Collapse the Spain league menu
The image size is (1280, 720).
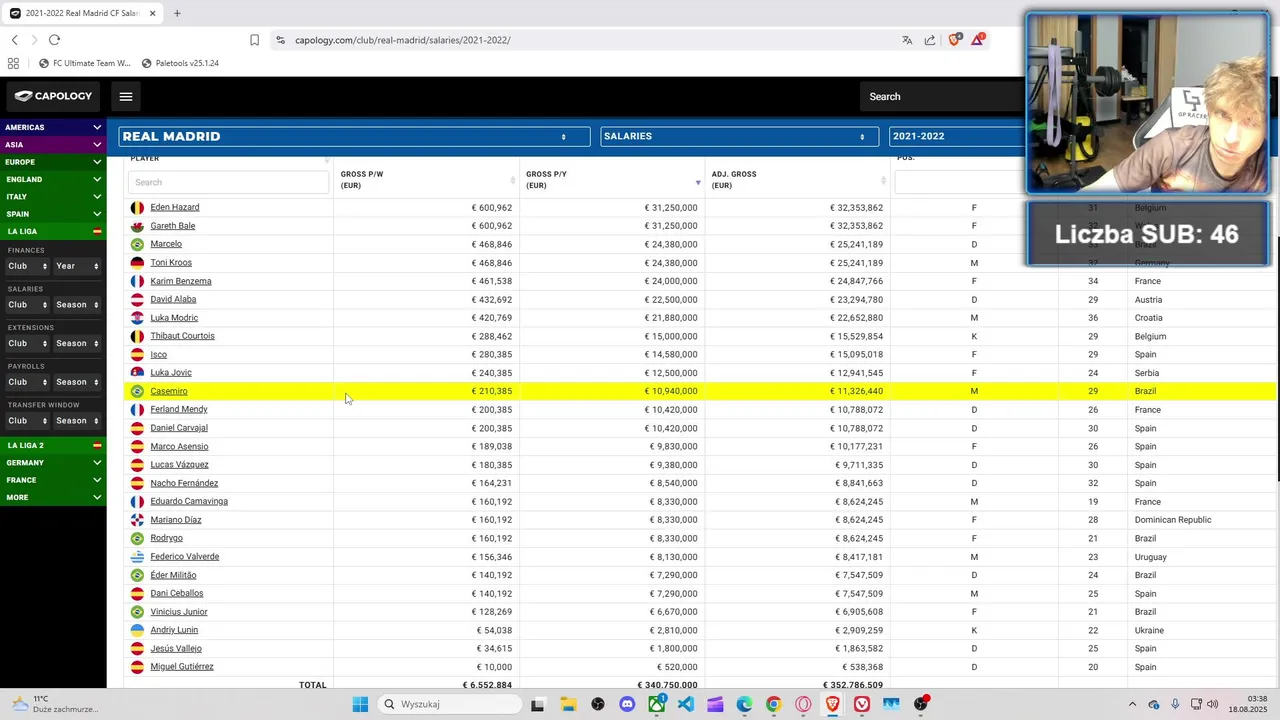pyautogui.click(x=53, y=214)
